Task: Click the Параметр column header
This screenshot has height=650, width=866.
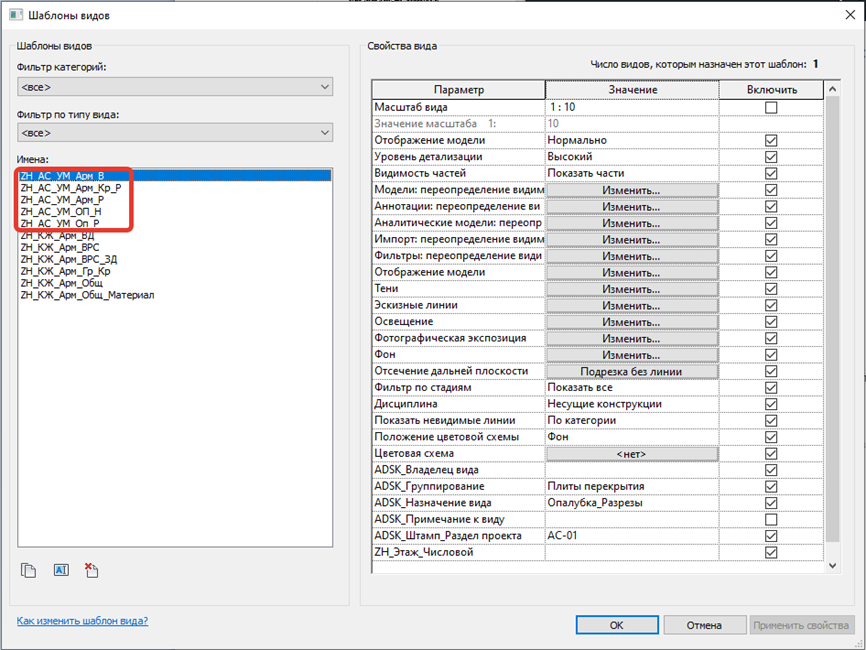Action: click(x=458, y=89)
